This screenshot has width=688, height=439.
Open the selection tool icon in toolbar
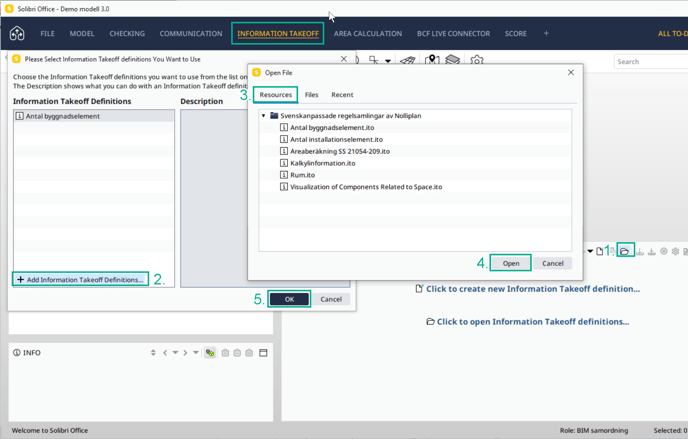[x=373, y=60]
